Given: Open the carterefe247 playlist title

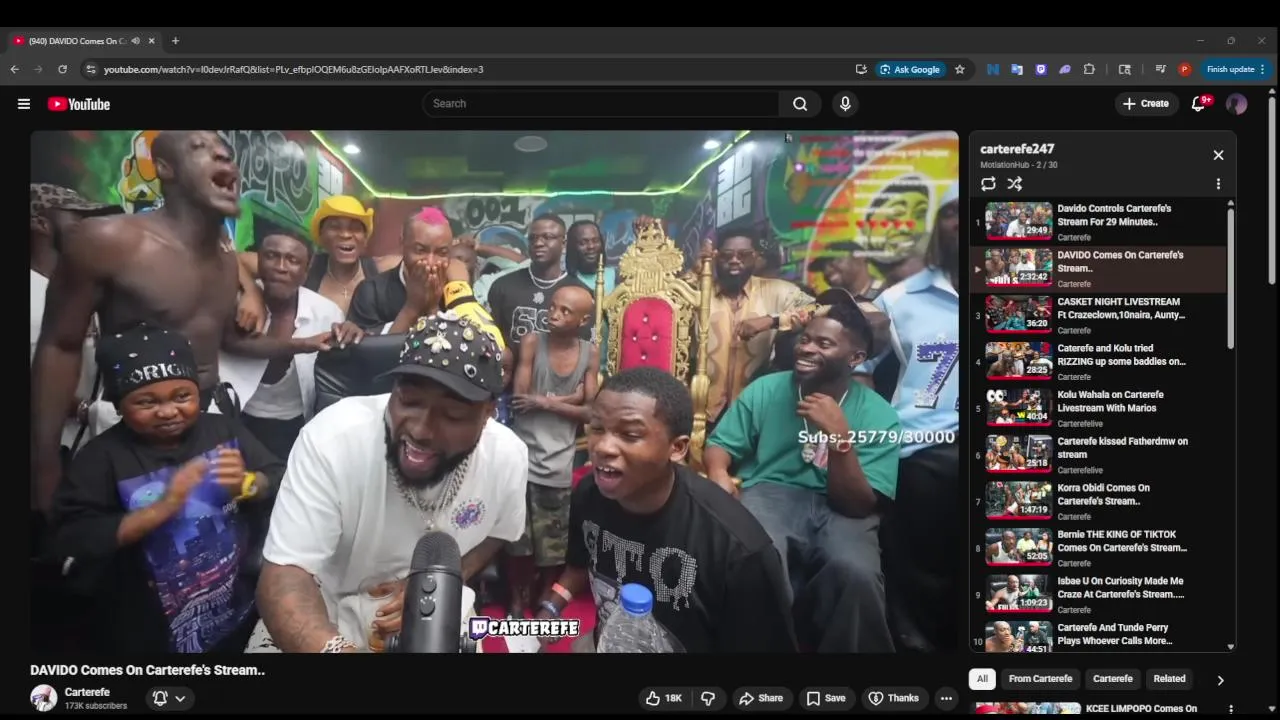Looking at the screenshot, I should (x=1017, y=149).
